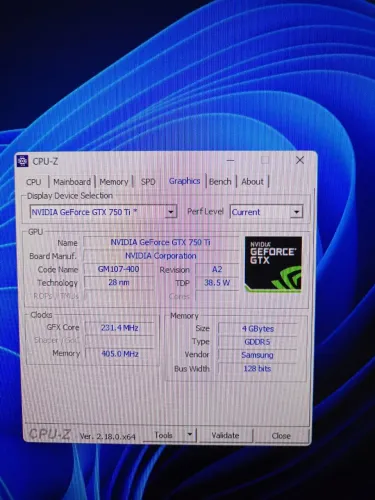Click the NVIDIA Corporation board manufacturer field

(160, 256)
